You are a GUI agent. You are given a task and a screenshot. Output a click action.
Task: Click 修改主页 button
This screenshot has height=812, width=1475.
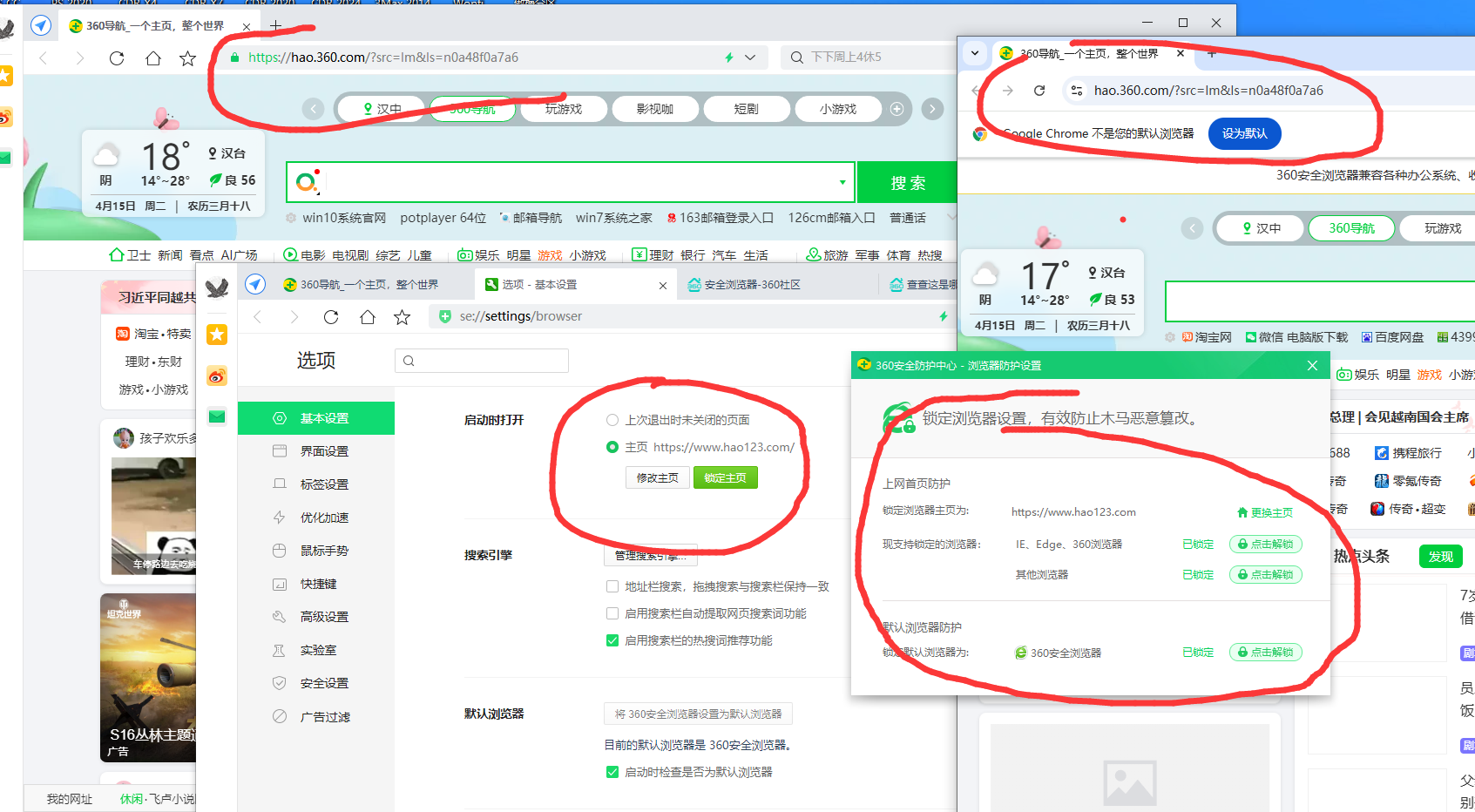[657, 477]
